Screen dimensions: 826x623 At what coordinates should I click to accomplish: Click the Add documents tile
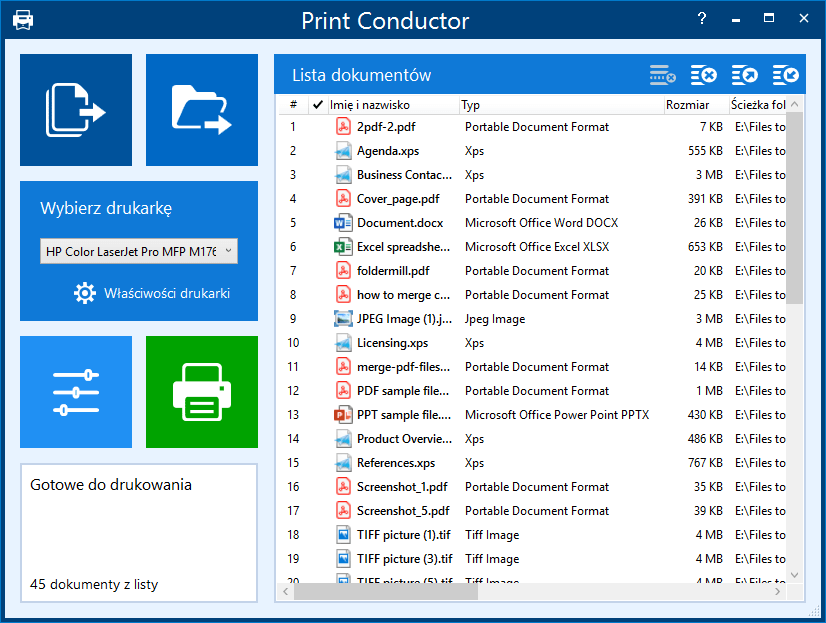(76, 110)
